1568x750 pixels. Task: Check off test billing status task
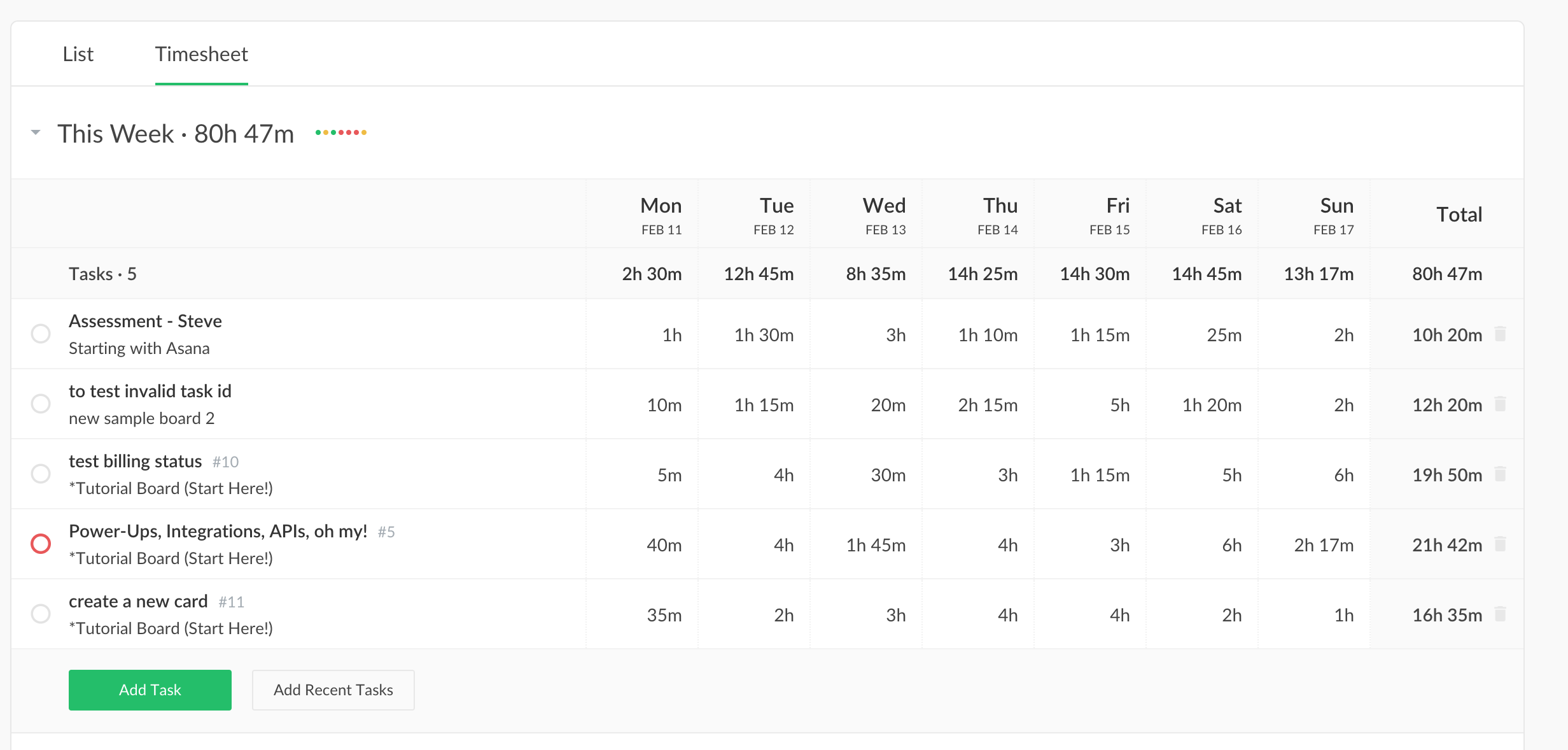[41, 474]
